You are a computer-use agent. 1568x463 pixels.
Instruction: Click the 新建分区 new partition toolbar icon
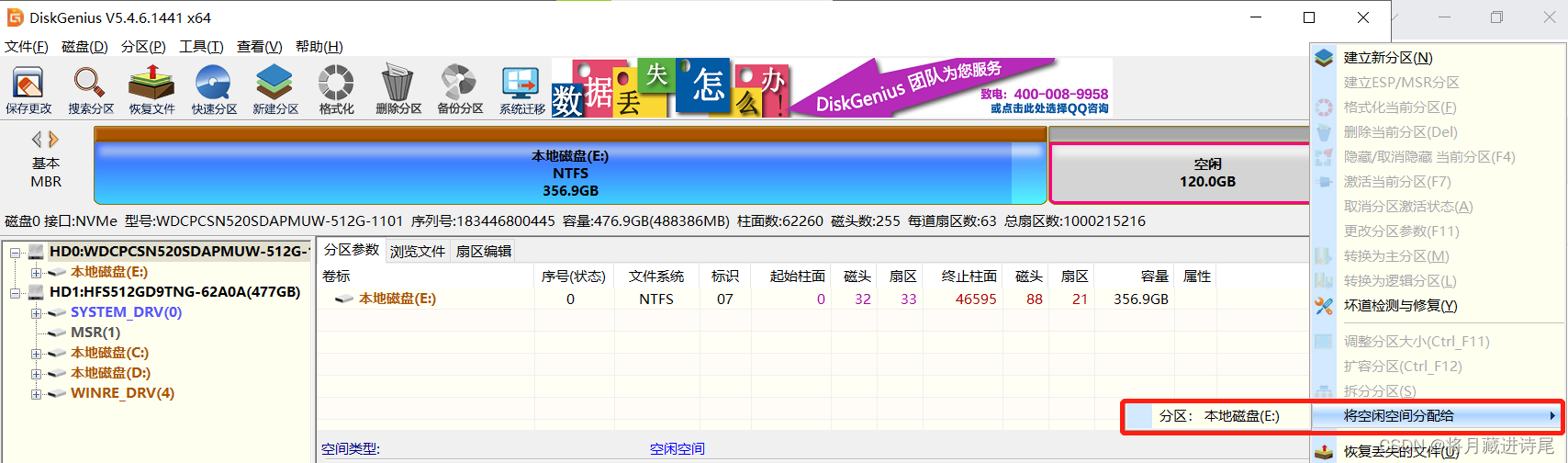pos(275,90)
